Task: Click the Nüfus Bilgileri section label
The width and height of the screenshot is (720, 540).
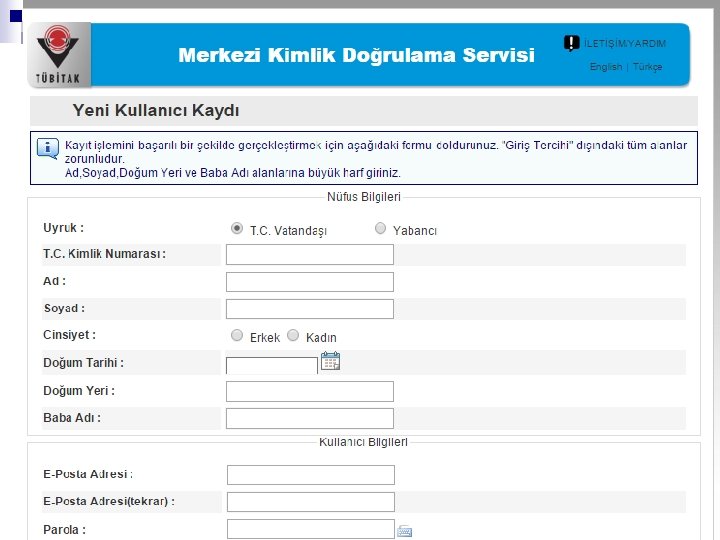Action: pyautogui.click(x=364, y=197)
